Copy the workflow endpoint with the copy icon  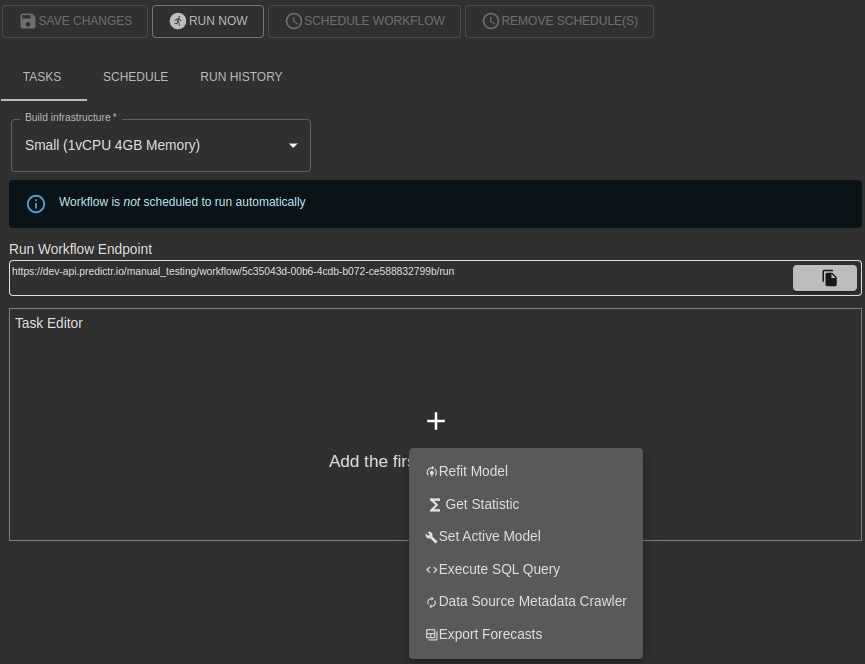coord(830,277)
